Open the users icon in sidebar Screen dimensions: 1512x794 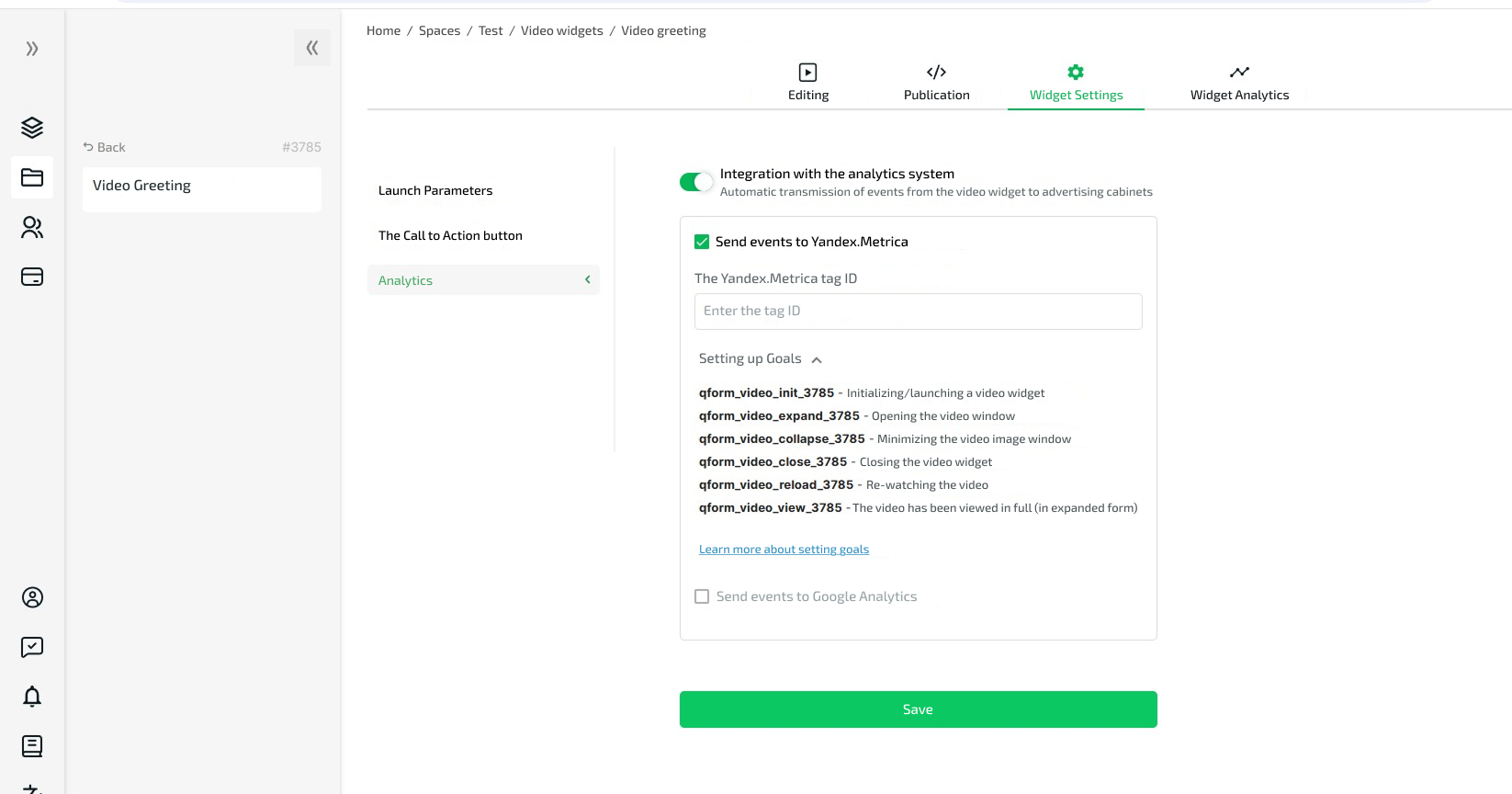click(x=32, y=227)
